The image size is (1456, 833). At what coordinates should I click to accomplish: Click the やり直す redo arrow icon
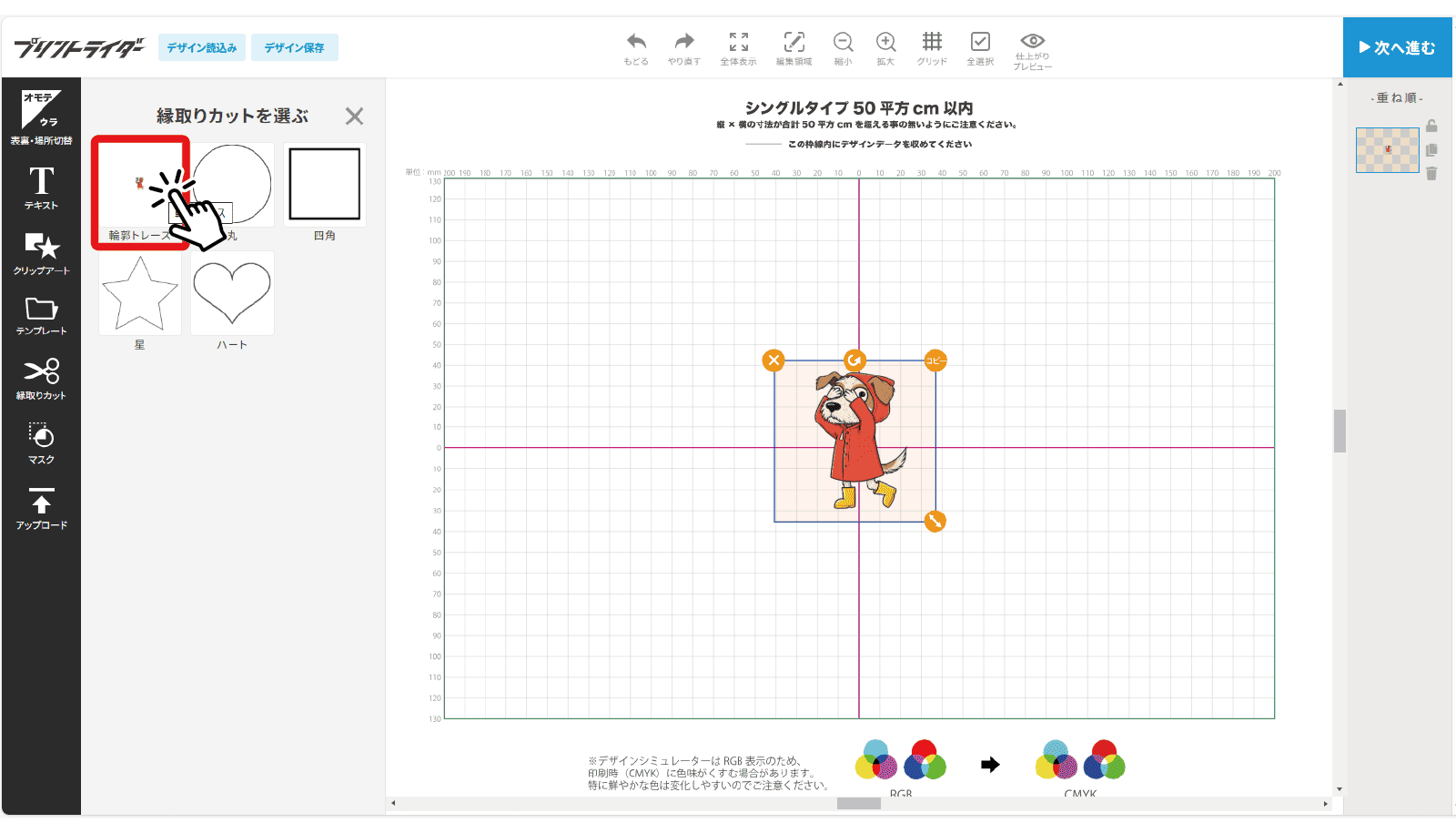[x=684, y=43]
